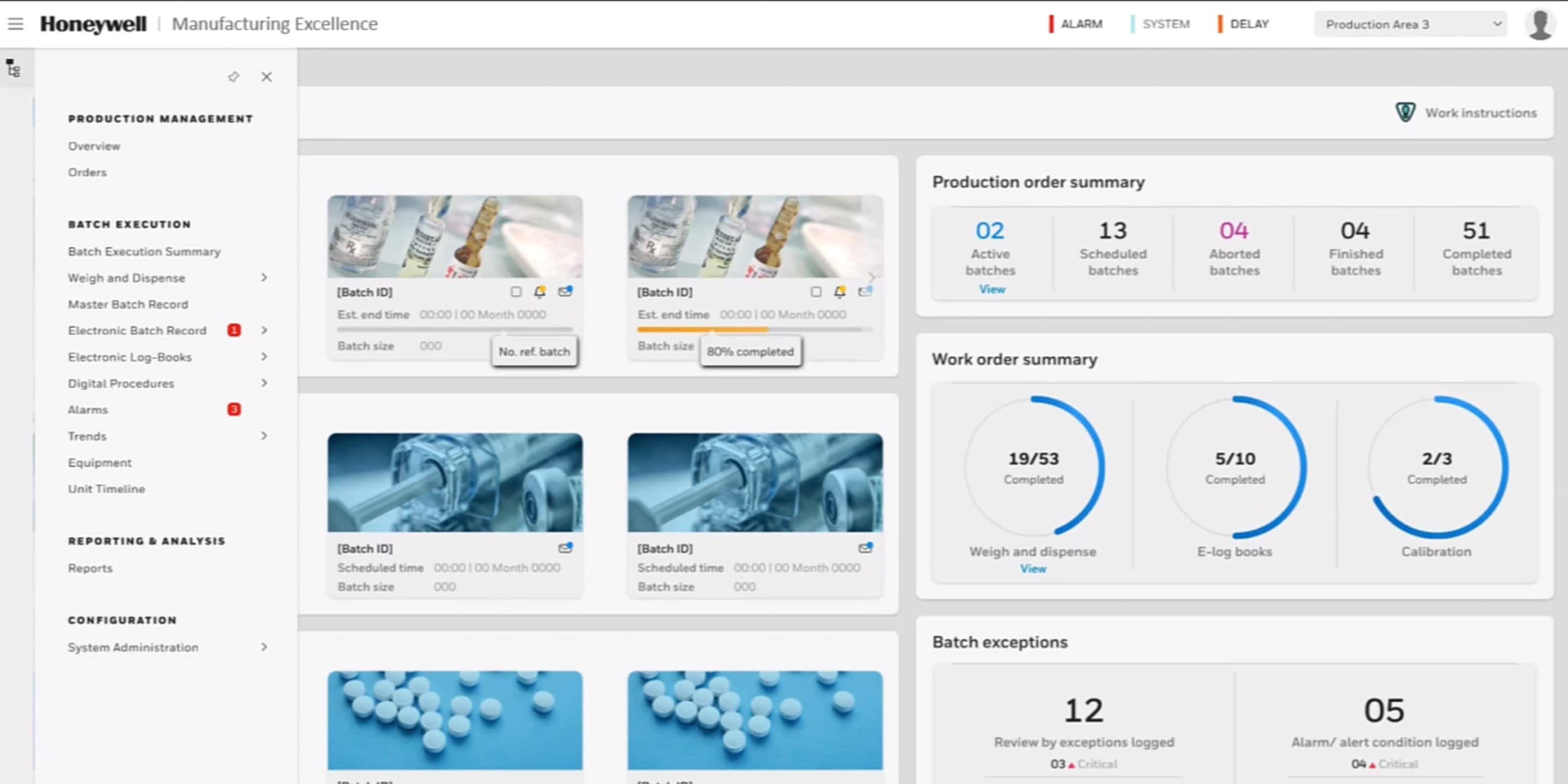The image size is (1568, 784).
Task: Click bell icon on first batch card
Action: 540,292
